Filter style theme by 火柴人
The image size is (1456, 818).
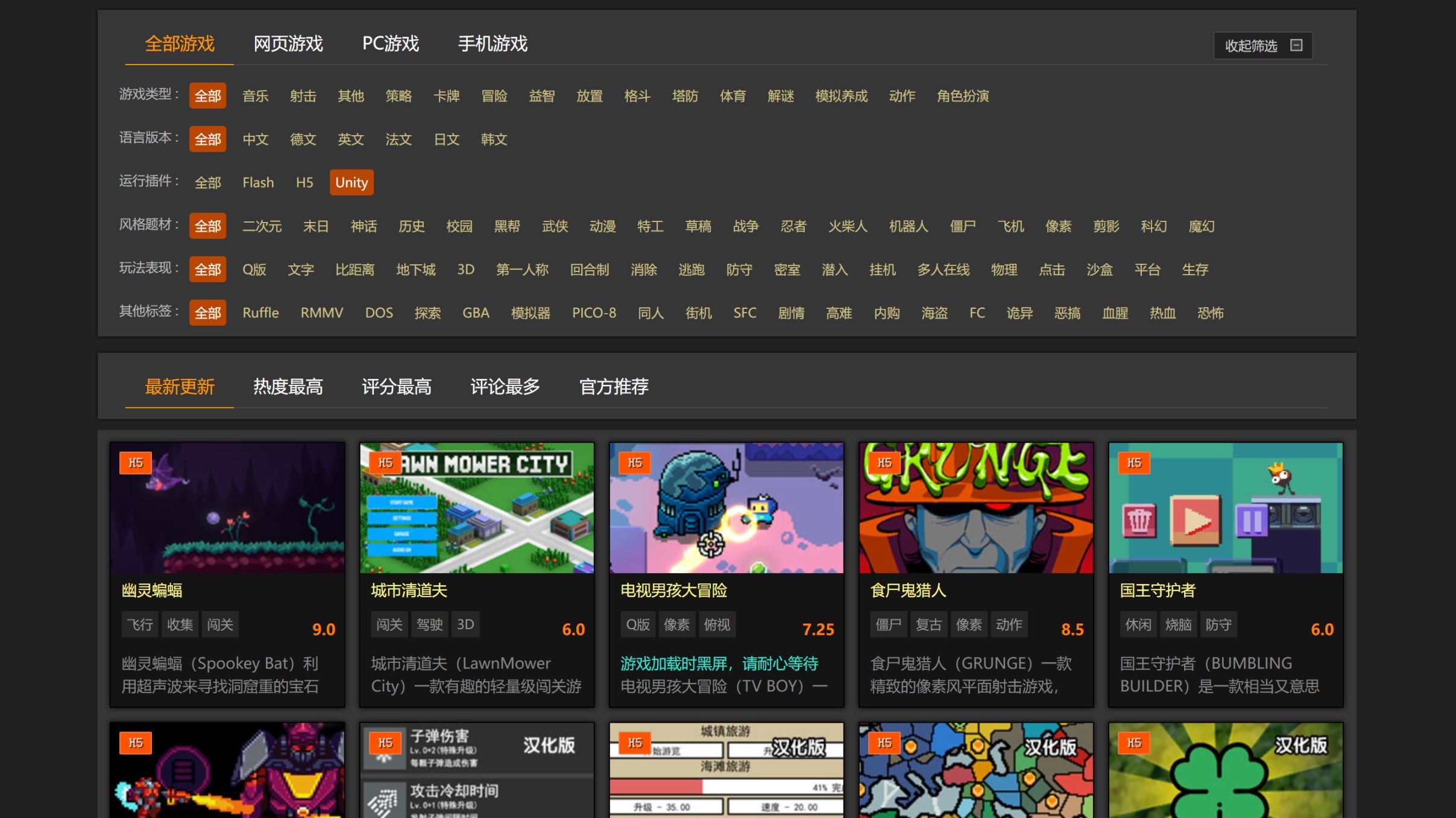(x=848, y=226)
